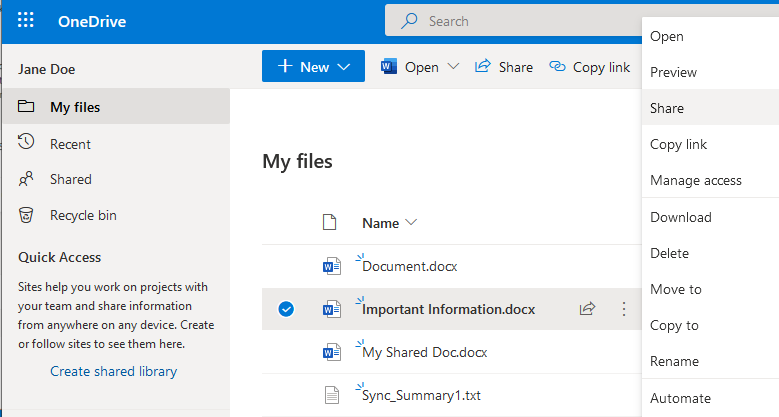The image size is (779, 417).
Task: Click the Share arrow icon in the toolbar
Action: click(x=482, y=66)
